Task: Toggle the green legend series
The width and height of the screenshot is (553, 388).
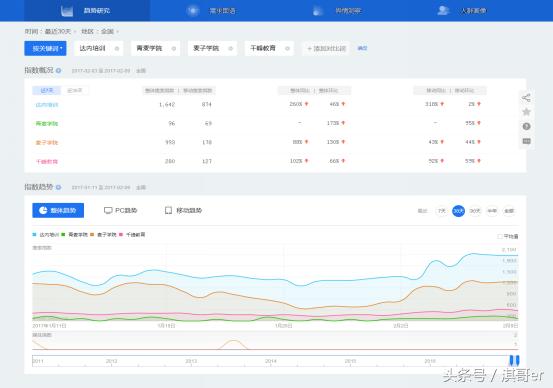Action: pos(74,235)
